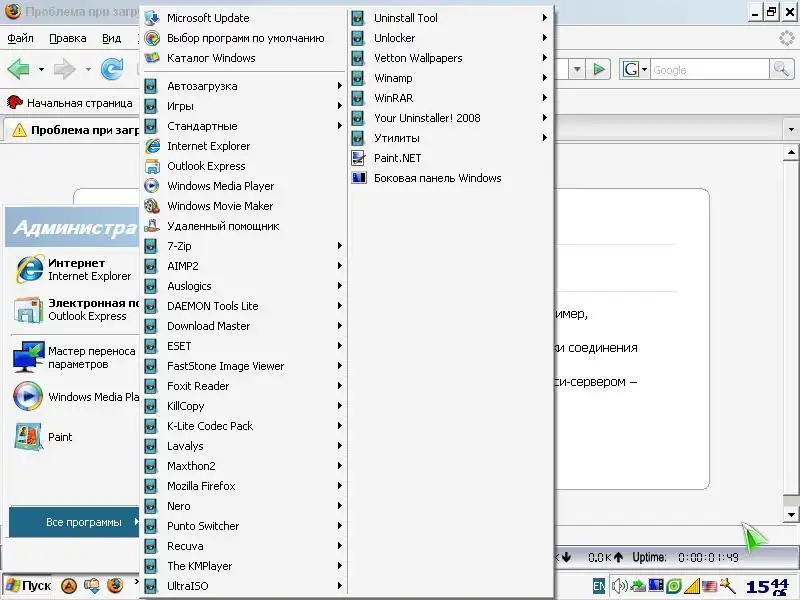
Task: Open the Punto Switcher program folder
Action: pos(244,526)
